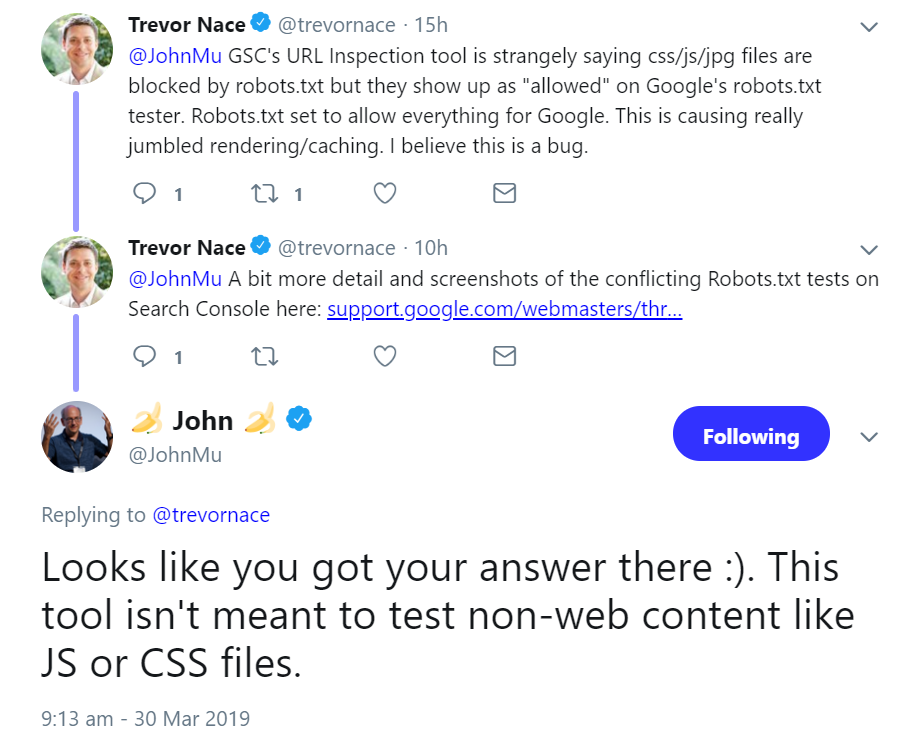Screen dimensions: 914x741
Task: Click the retweet icon on the second tweet
Action: (263, 355)
